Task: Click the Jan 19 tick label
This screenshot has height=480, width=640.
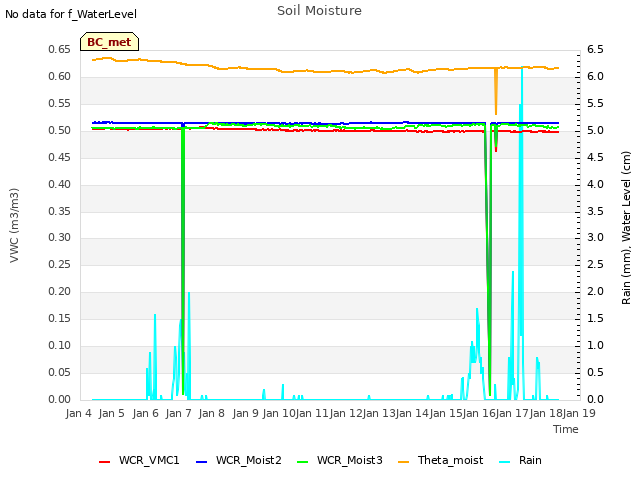Action: (x=579, y=413)
